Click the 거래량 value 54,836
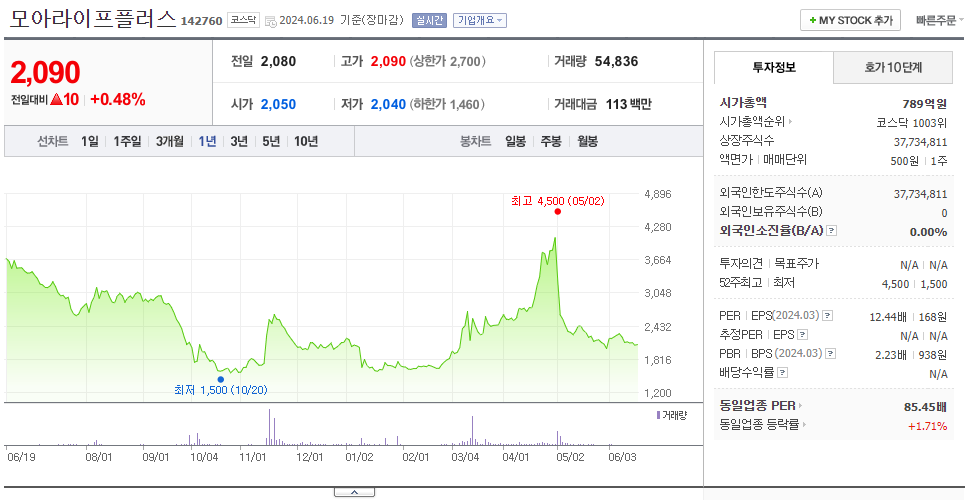Viewport: 968px width, 500px height. (x=616, y=61)
